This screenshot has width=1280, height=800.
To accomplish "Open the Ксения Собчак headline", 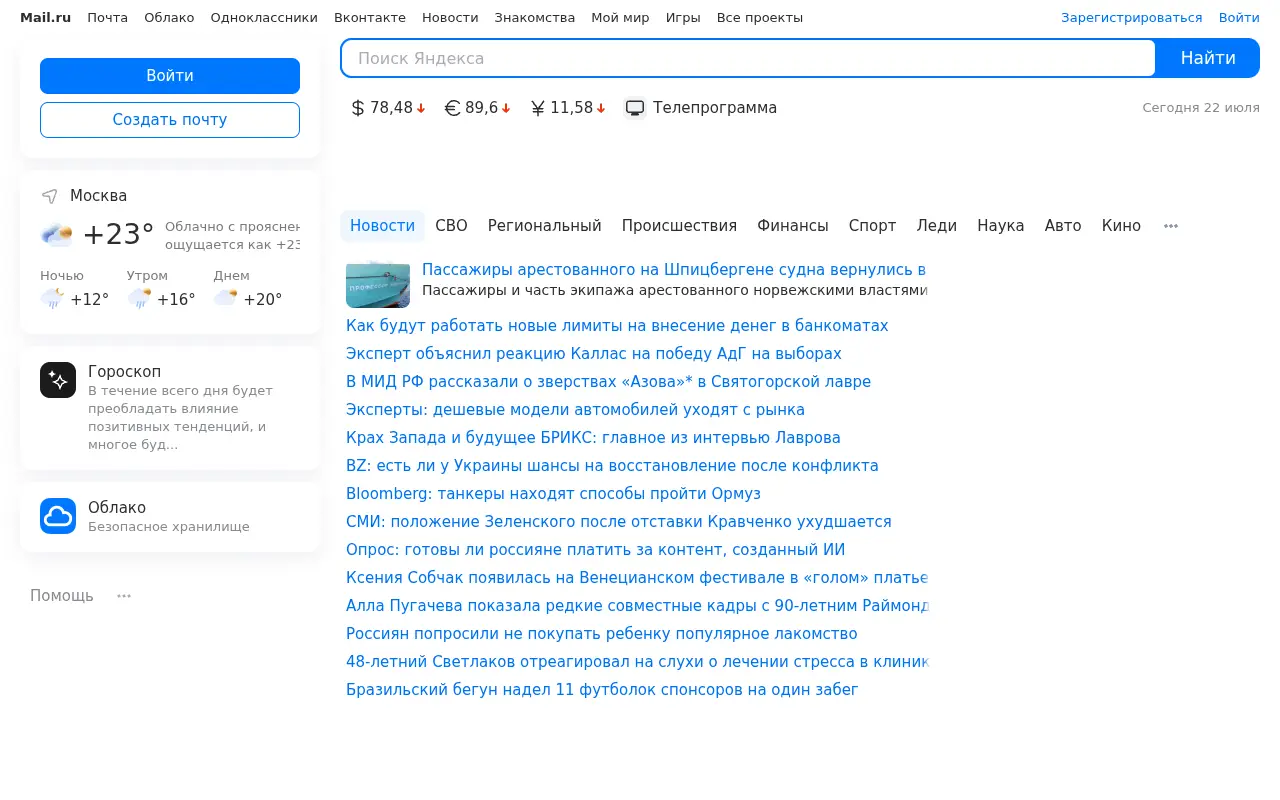I will tap(637, 578).
